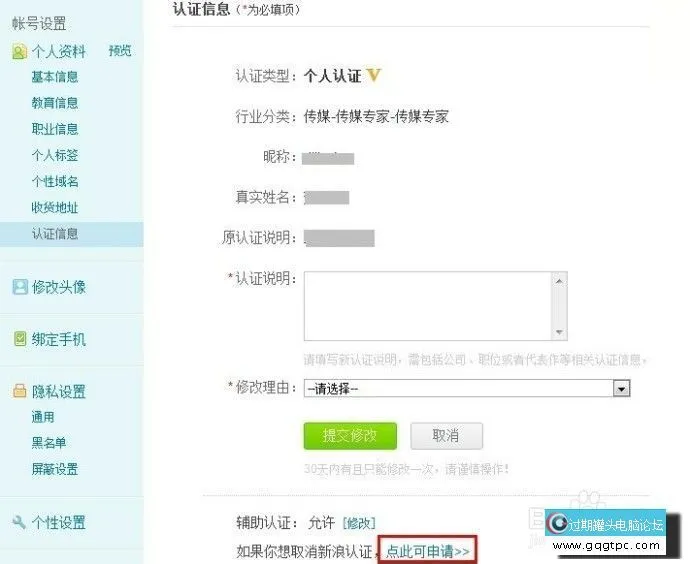Click the textarea scroll up arrow
This screenshot has height=564, width=690.
pyautogui.click(x=559, y=281)
